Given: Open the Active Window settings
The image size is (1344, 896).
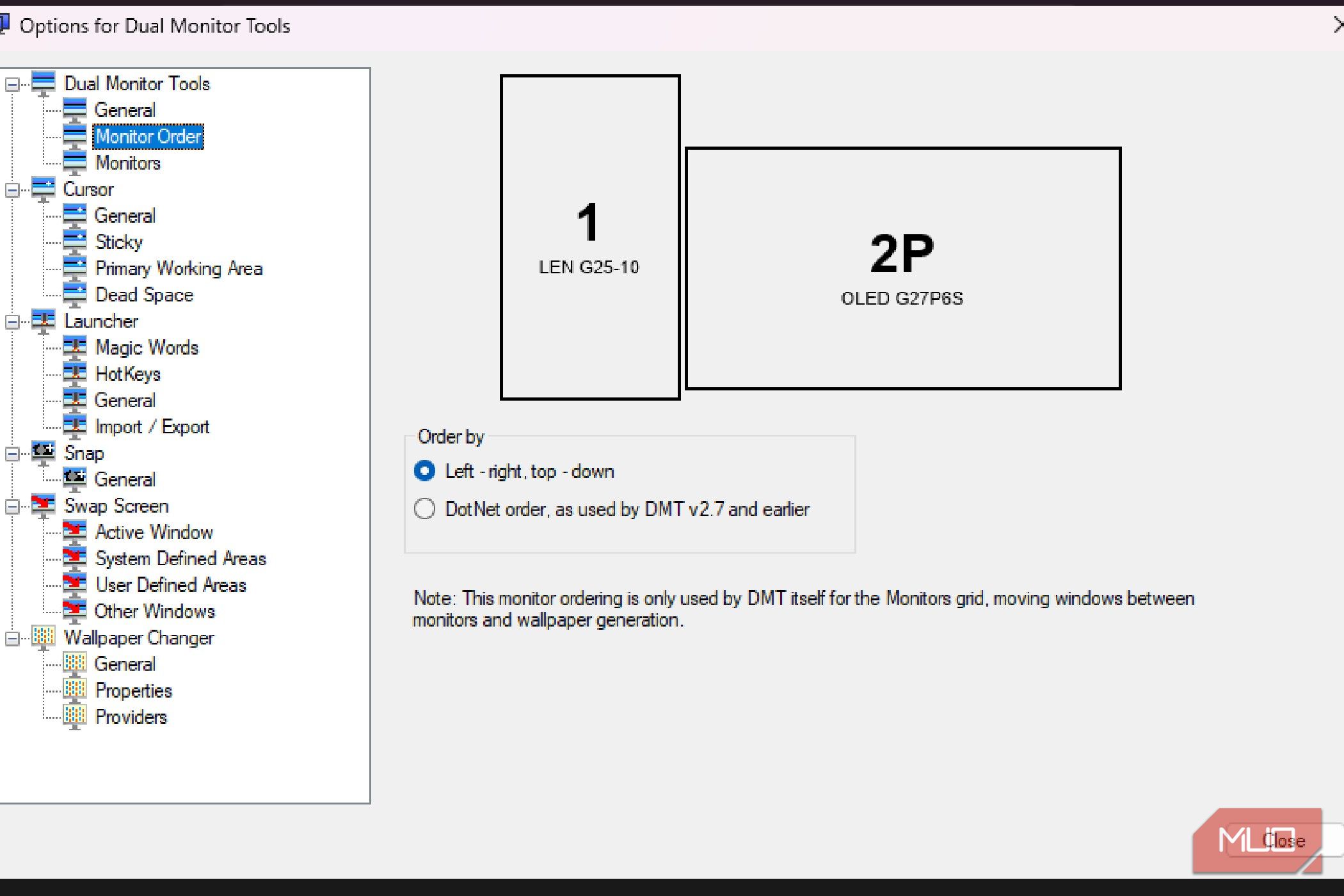Looking at the screenshot, I should tap(154, 532).
